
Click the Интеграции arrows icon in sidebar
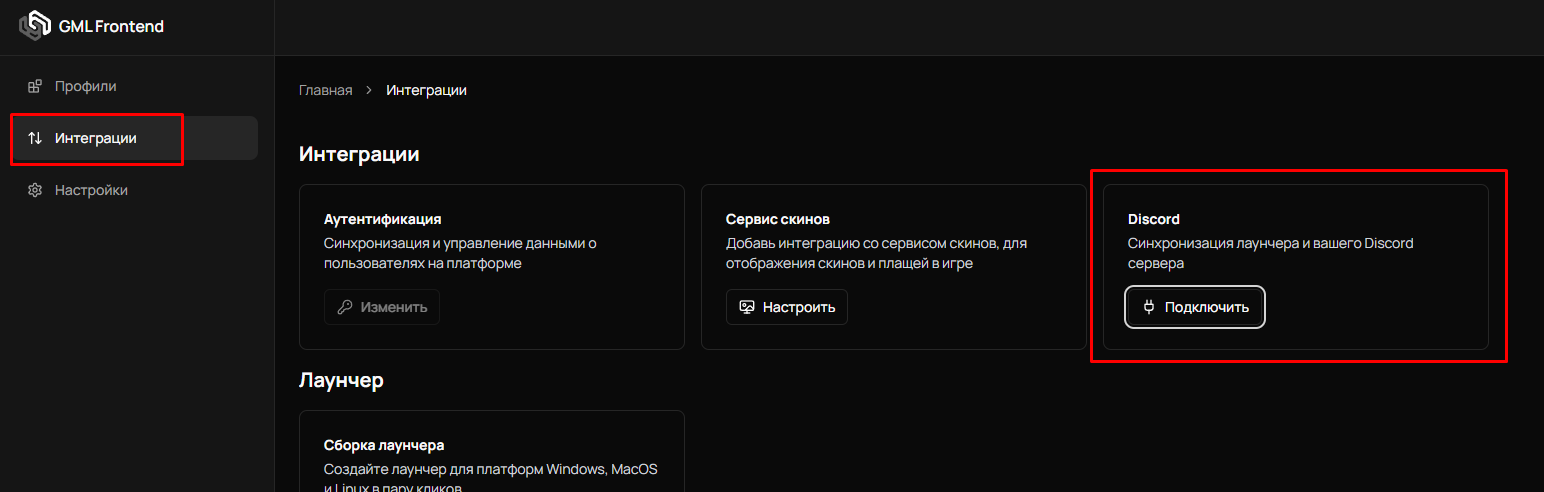click(35, 138)
